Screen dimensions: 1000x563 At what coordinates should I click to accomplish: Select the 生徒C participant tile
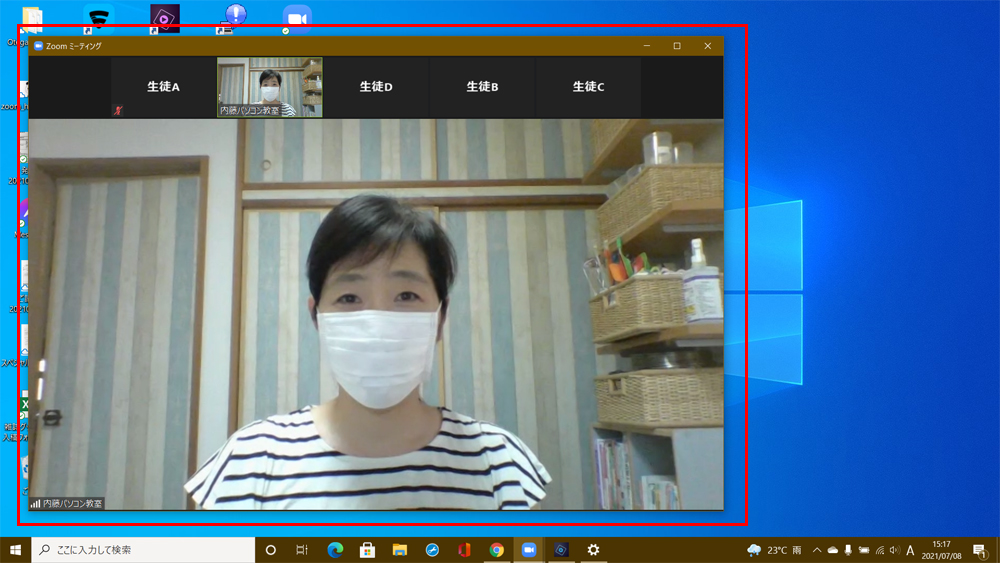588,87
